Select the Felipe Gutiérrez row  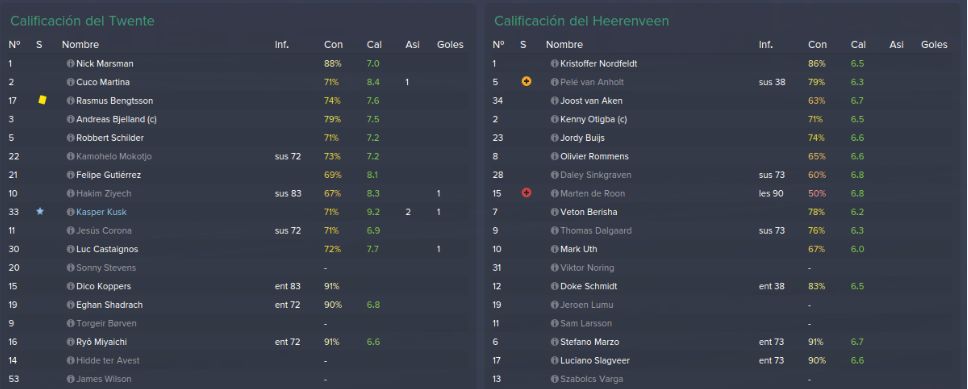238,175
